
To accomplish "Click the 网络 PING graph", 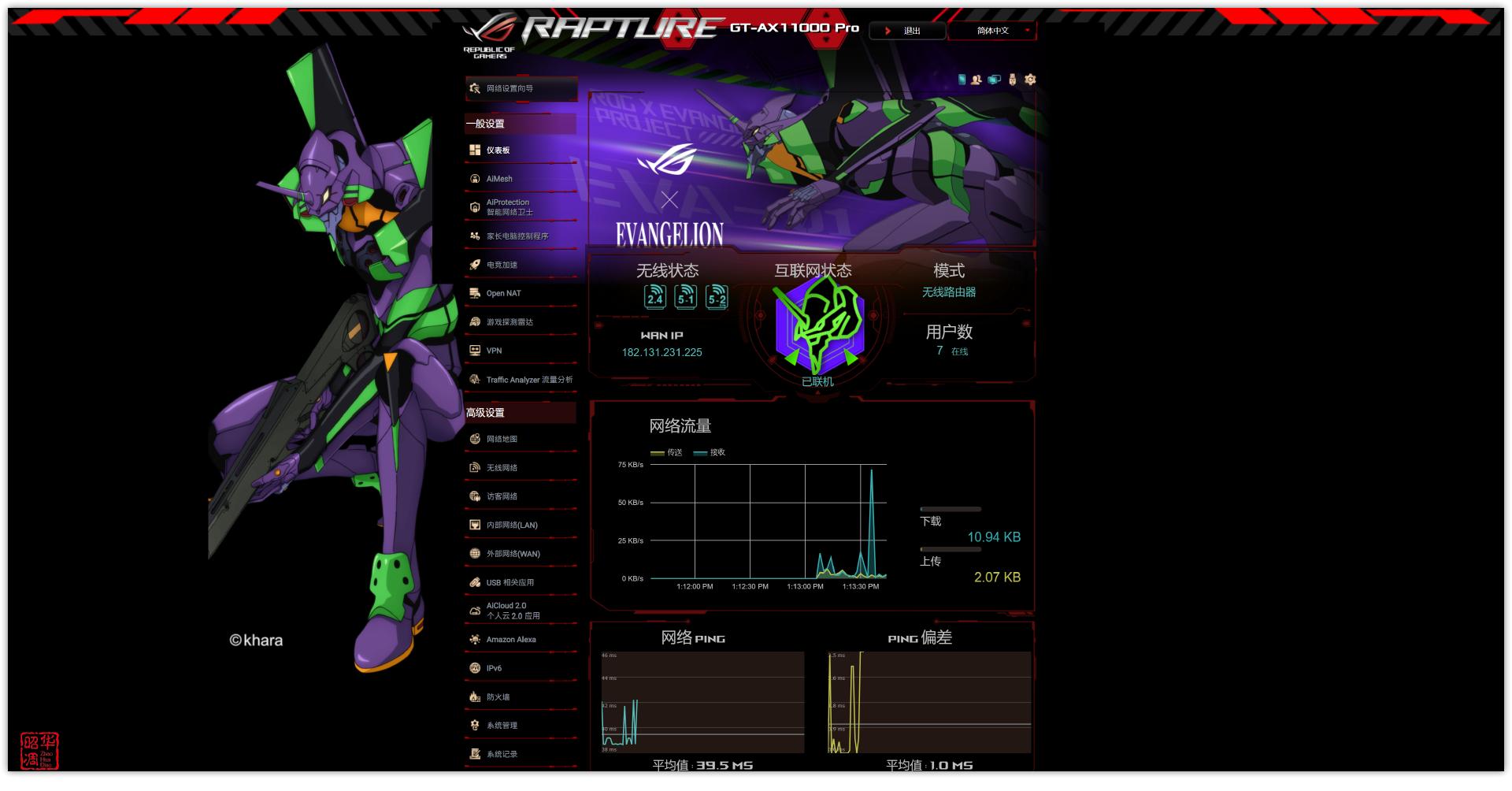I will coord(702,703).
